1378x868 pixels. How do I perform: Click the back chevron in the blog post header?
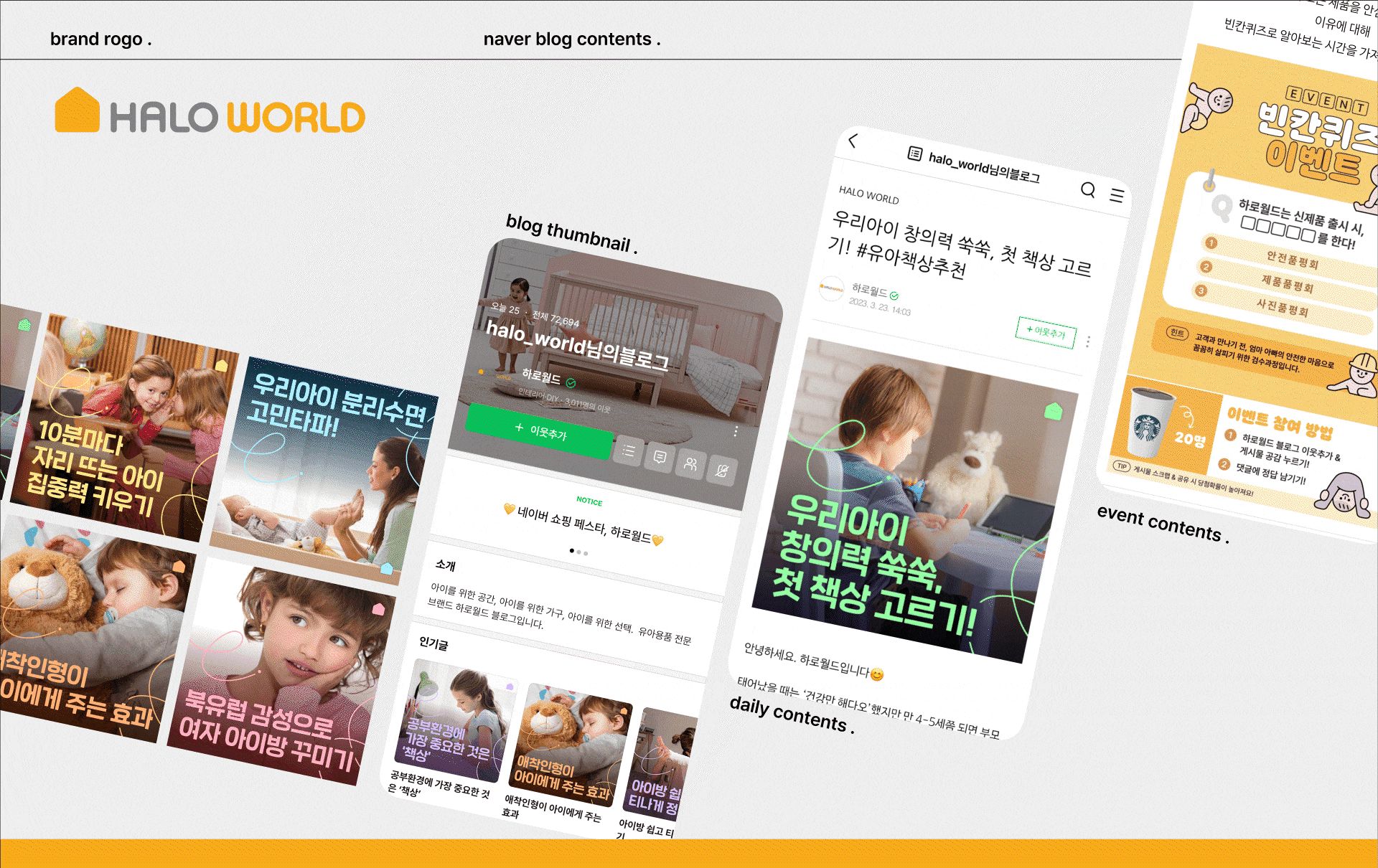point(853,141)
